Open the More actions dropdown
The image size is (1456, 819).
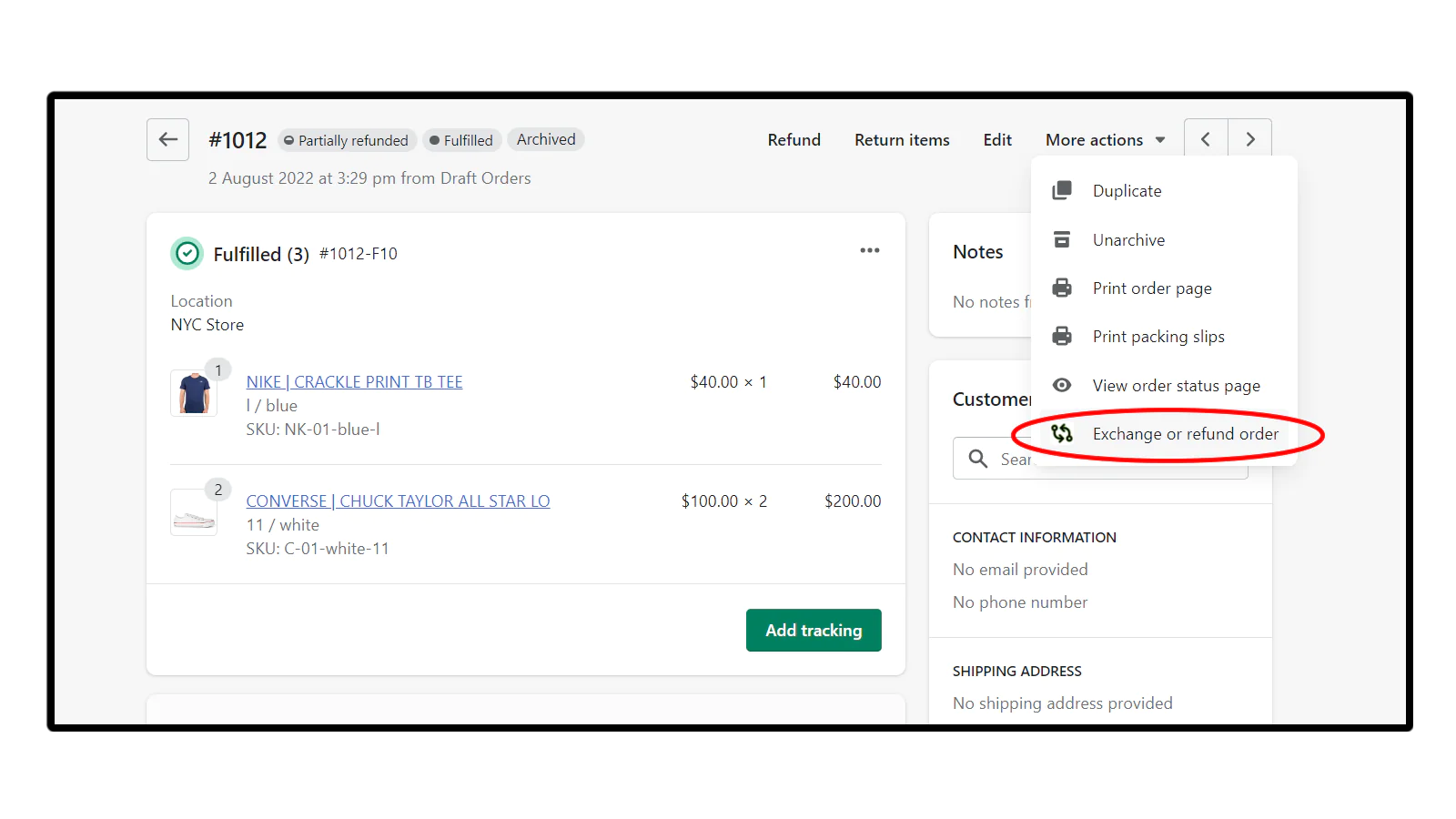[x=1105, y=139]
